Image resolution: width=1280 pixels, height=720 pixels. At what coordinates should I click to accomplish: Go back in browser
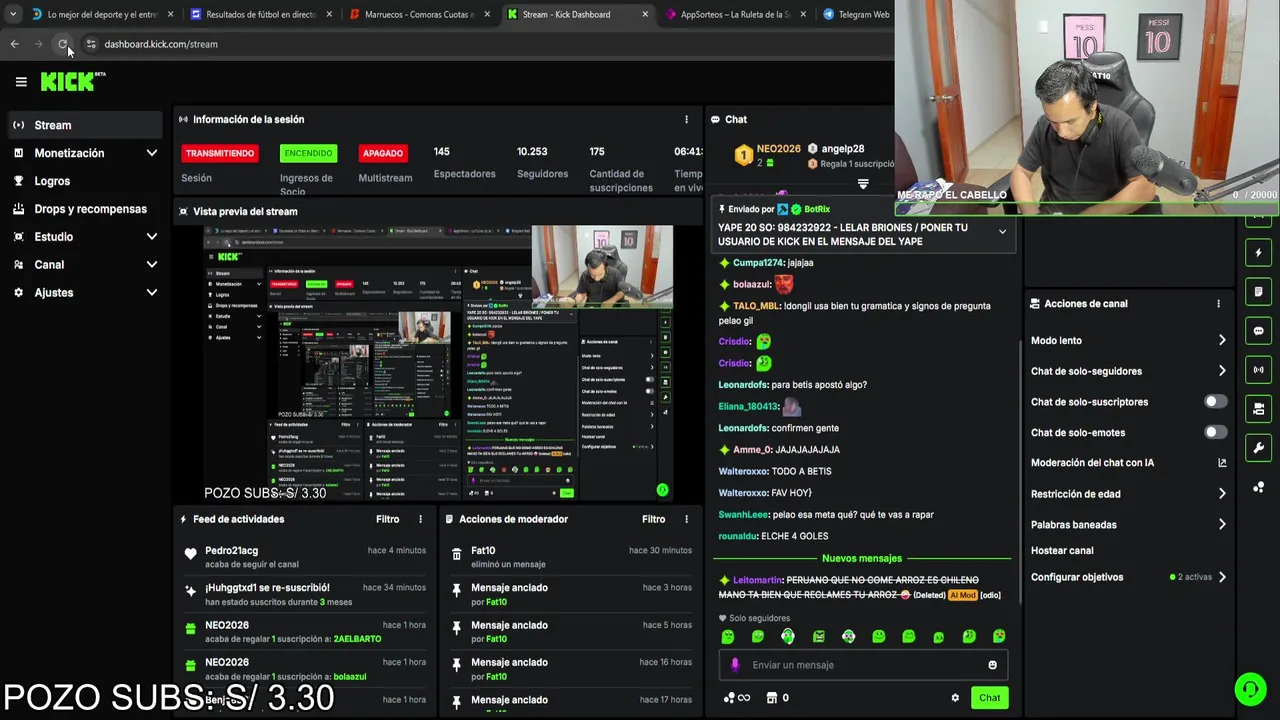15,44
